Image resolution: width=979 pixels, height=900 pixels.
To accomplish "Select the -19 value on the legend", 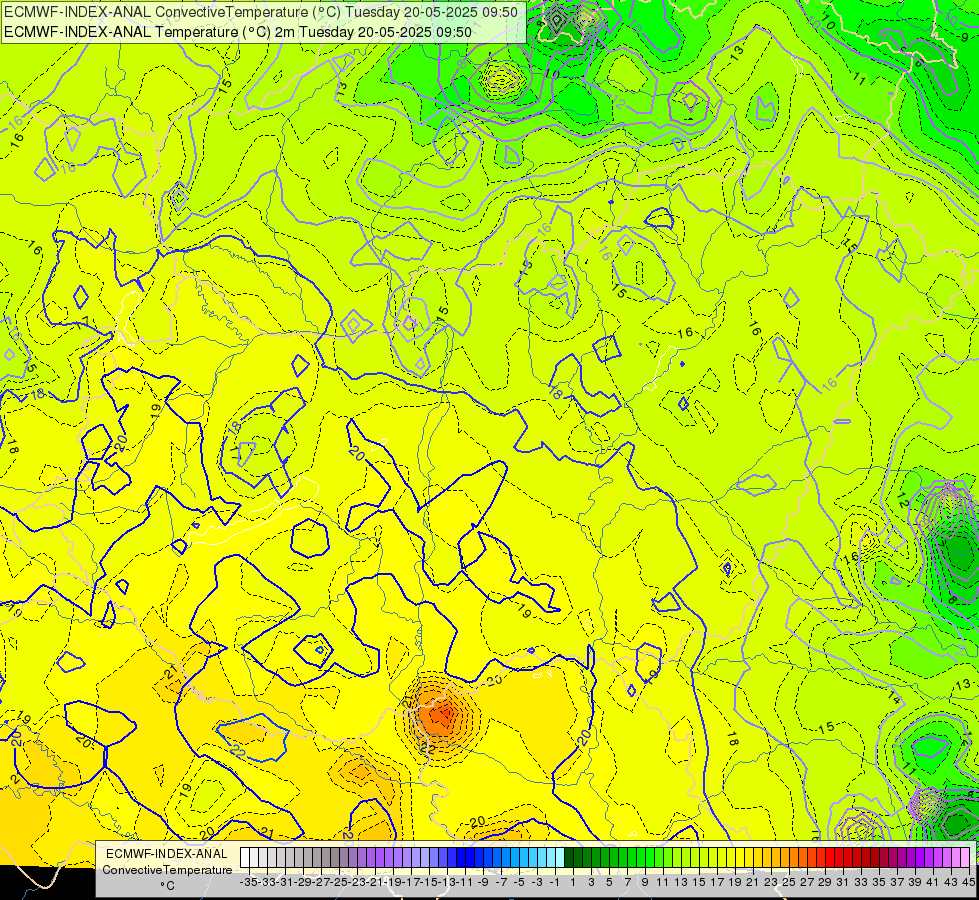I will (x=391, y=882).
